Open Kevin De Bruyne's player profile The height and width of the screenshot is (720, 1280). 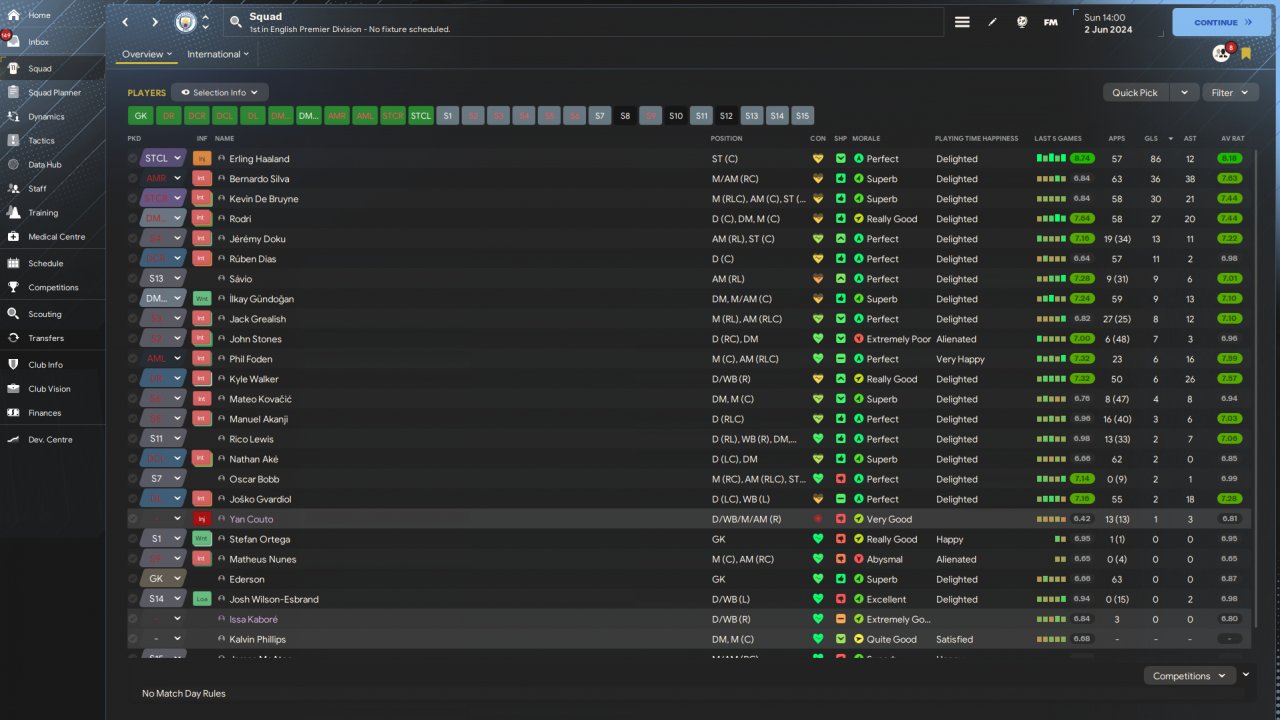tap(264, 198)
